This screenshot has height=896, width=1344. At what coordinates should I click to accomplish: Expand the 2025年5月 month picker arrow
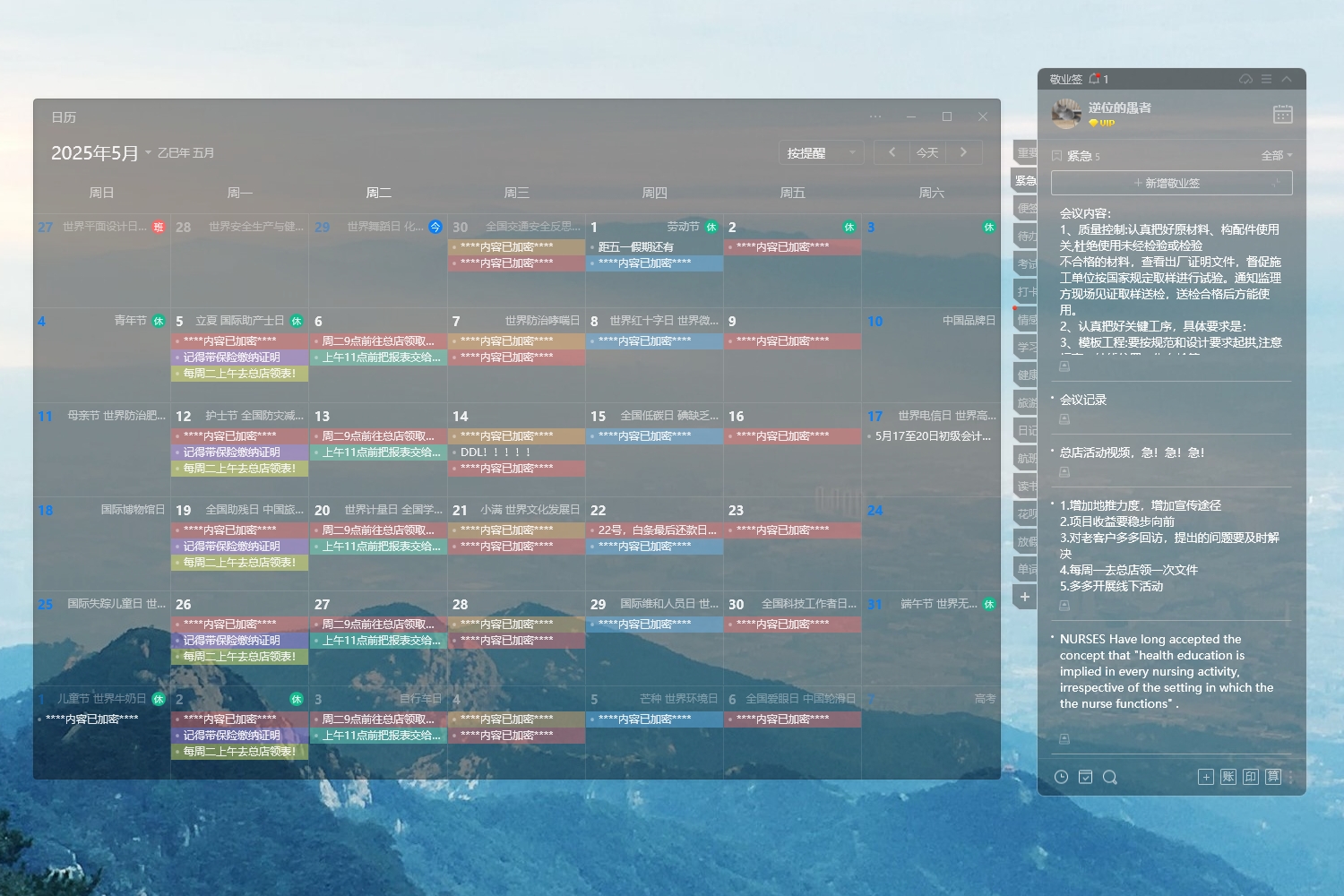pyautogui.click(x=148, y=152)
